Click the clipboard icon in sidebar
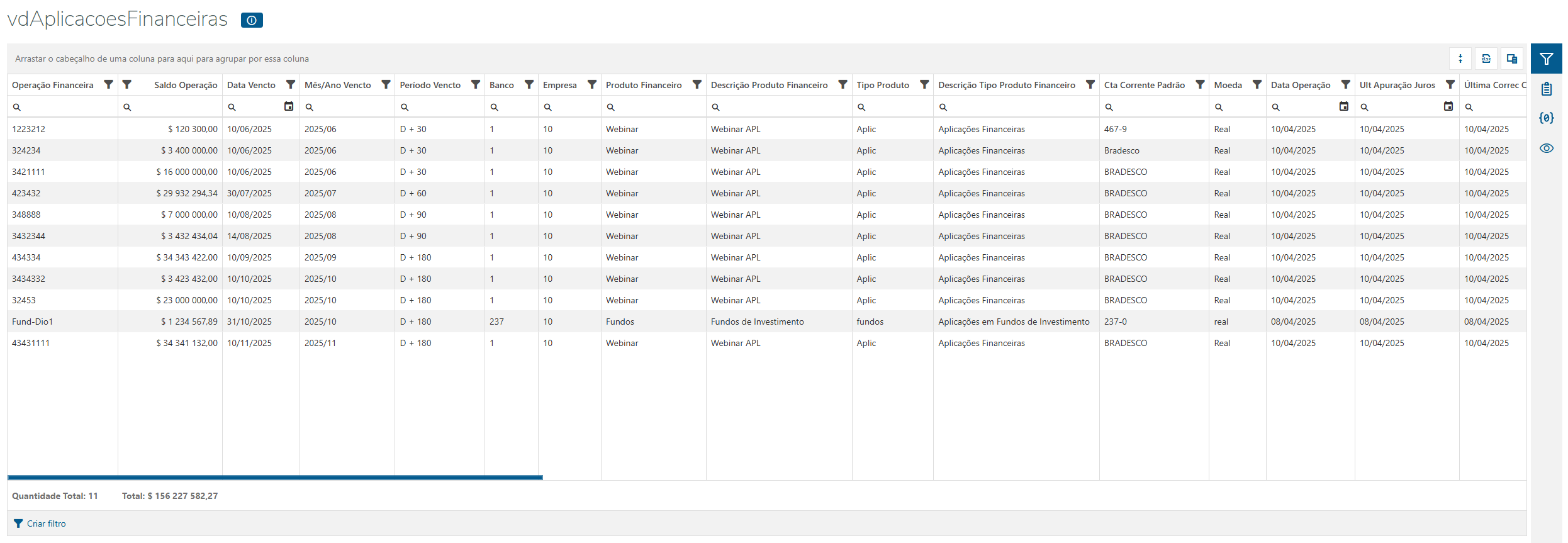This screenshot has height=543, width=1568. [1546, 89]
